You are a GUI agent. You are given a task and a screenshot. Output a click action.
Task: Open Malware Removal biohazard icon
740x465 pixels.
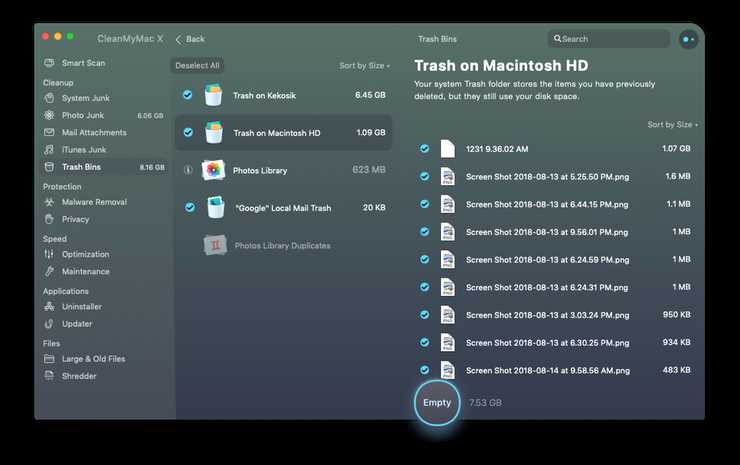click(x=49, y=202)
